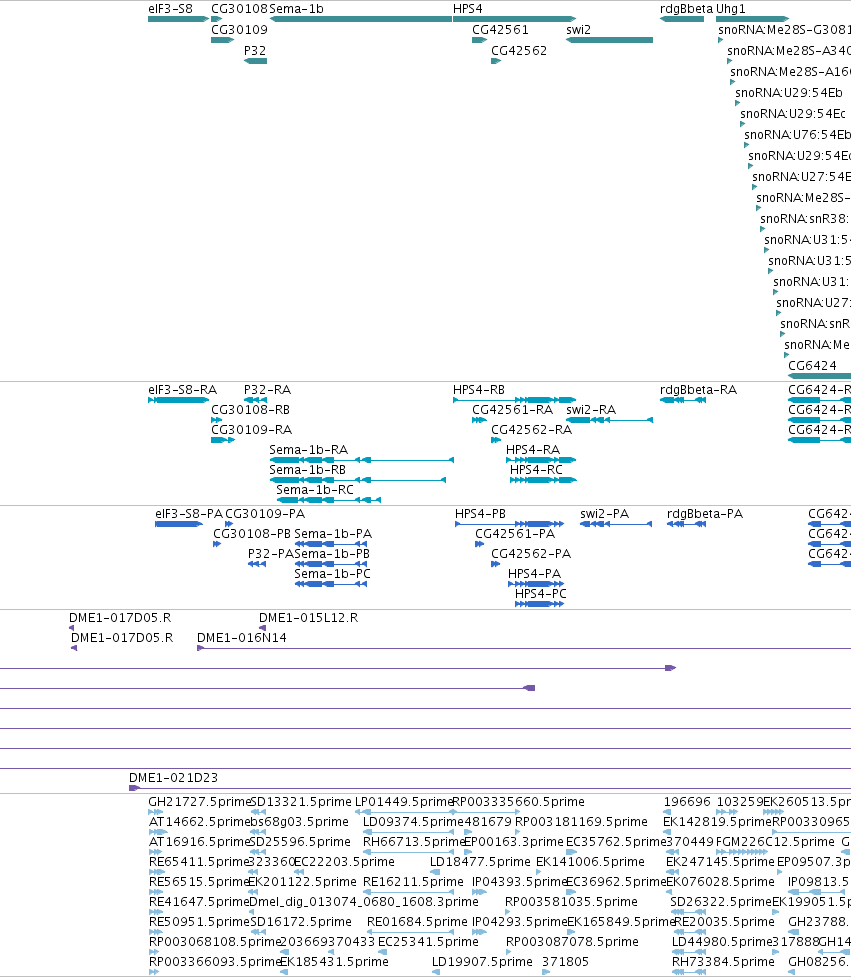Screen dimensions: 851x977
Task: Select the CG42561-PA label
Action: (515, 534)
